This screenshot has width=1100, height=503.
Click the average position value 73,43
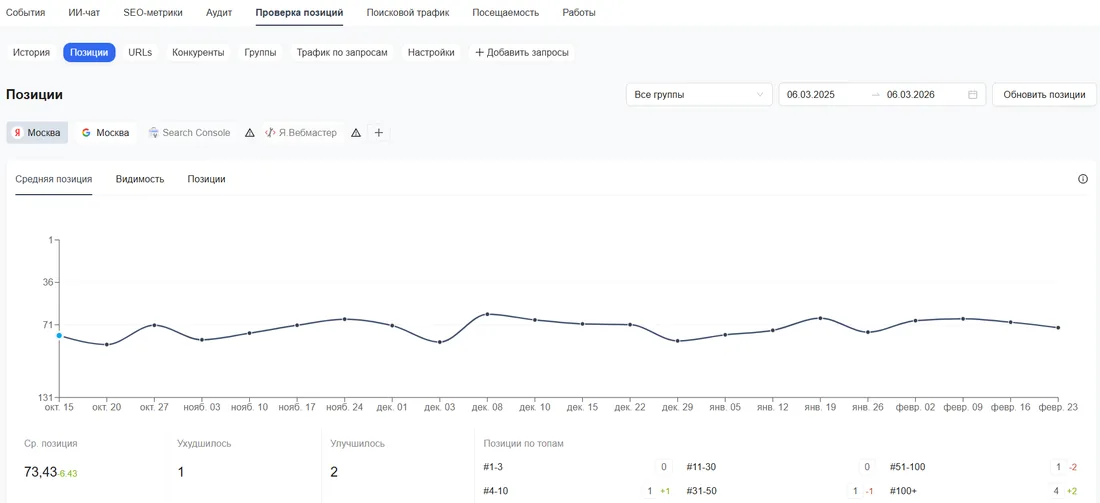[x=40, y=472]
